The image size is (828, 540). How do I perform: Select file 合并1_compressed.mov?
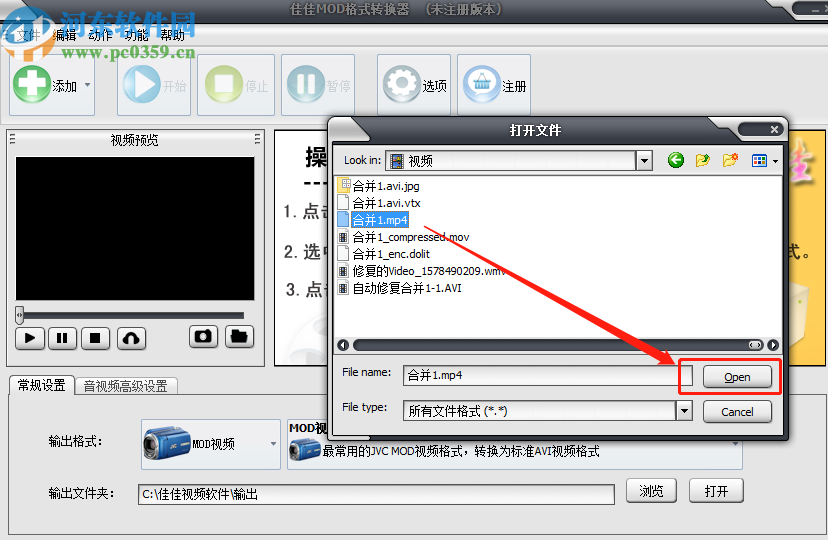[411, 237]
